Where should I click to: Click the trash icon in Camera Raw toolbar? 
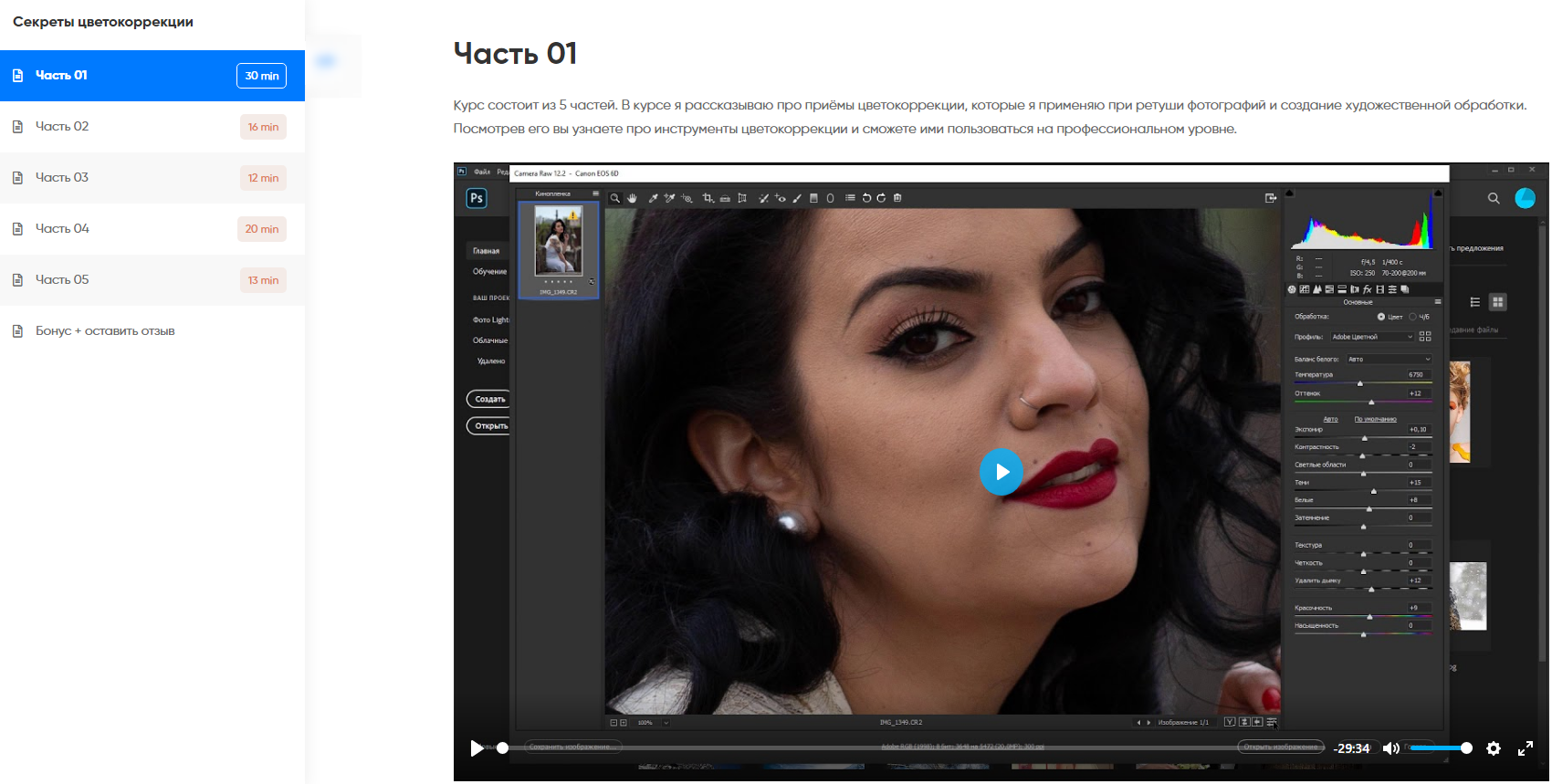click(x=897, y=198)
